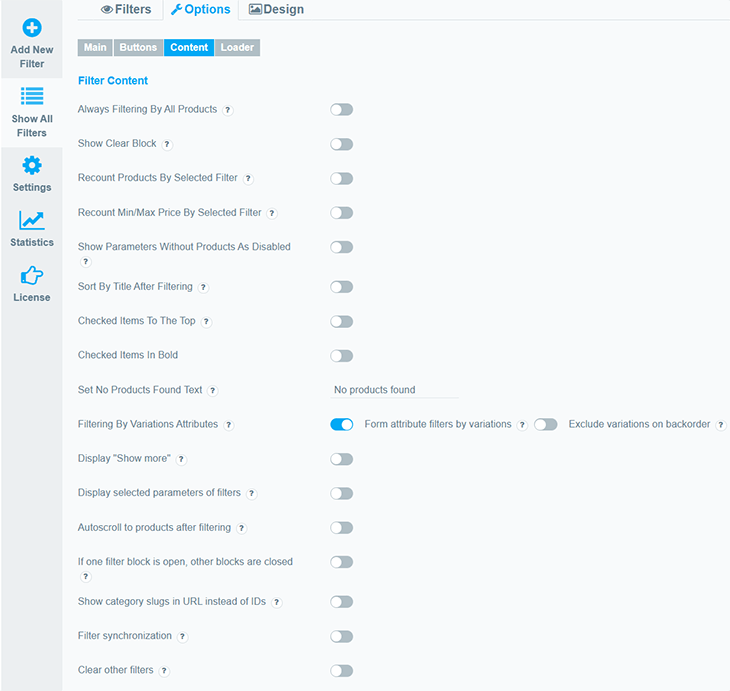Click the No products found text field
730x691 pixels.
tap(394, 390)
